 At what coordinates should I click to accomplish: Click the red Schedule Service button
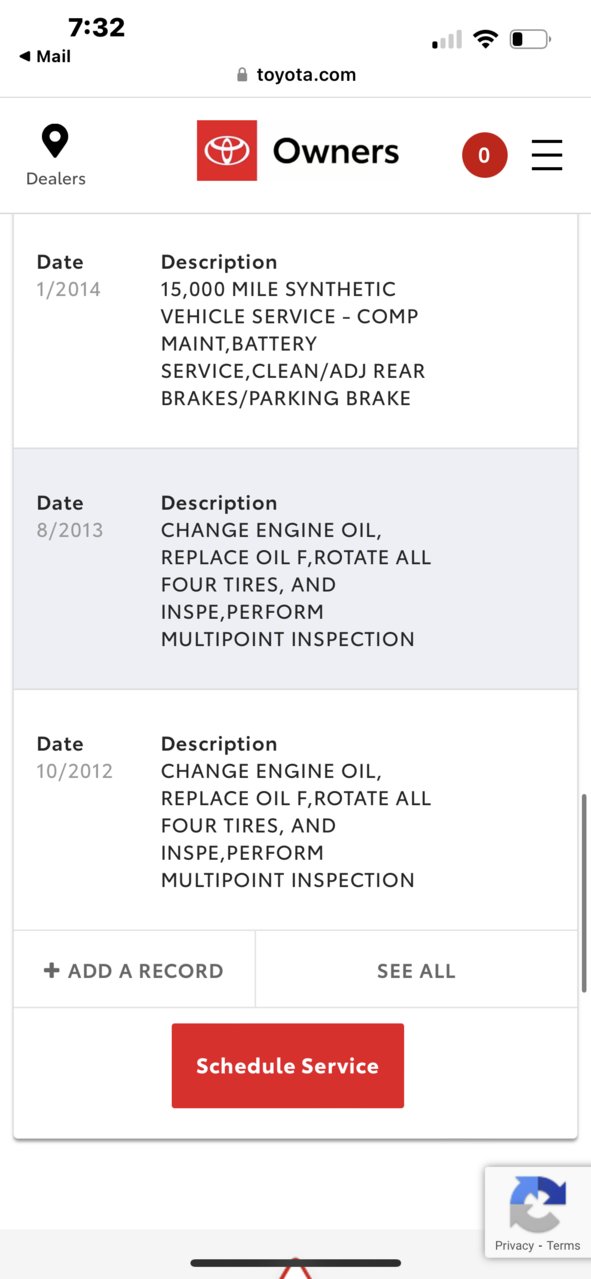pos(288,1066)
